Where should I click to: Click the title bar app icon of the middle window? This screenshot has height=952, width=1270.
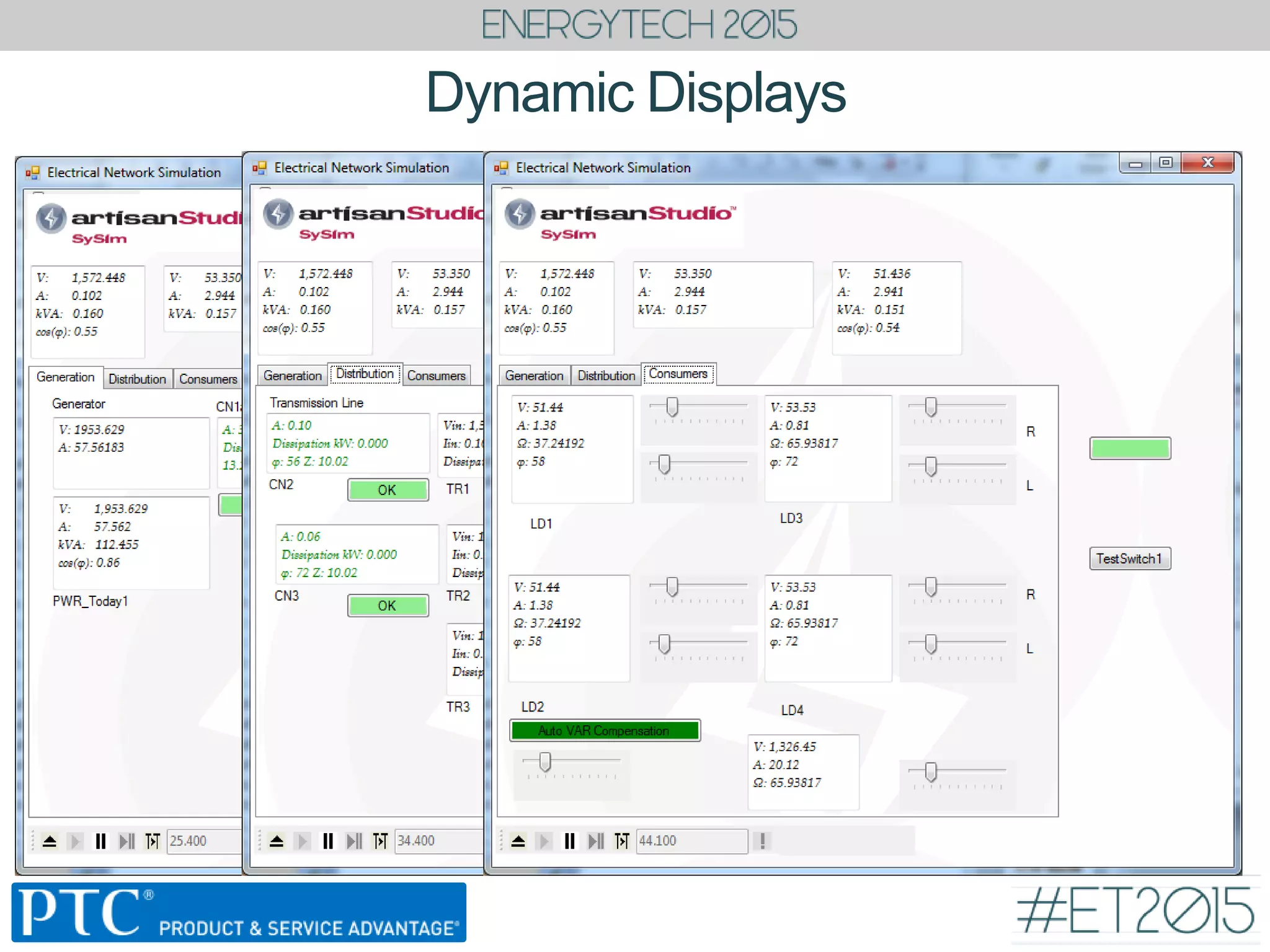click(x=259, y=167)
